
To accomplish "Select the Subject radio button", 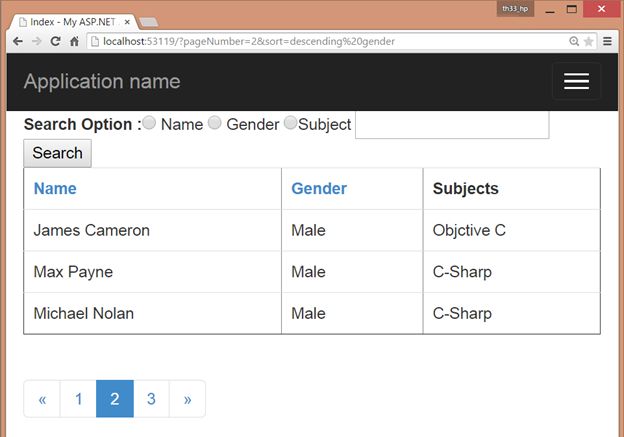I will 290,123.
